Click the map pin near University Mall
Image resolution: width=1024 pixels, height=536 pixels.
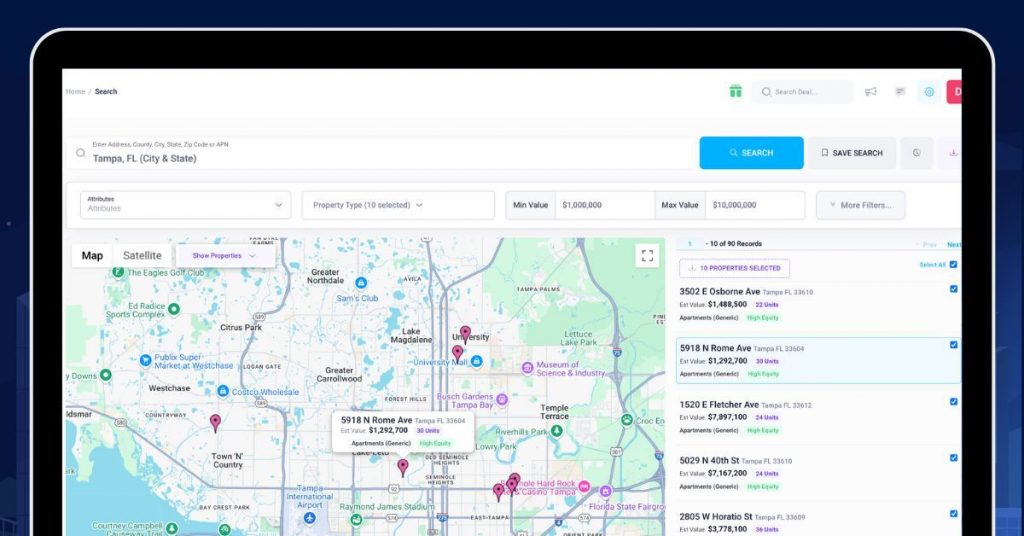pyautogui.click(x=457, y=354)
